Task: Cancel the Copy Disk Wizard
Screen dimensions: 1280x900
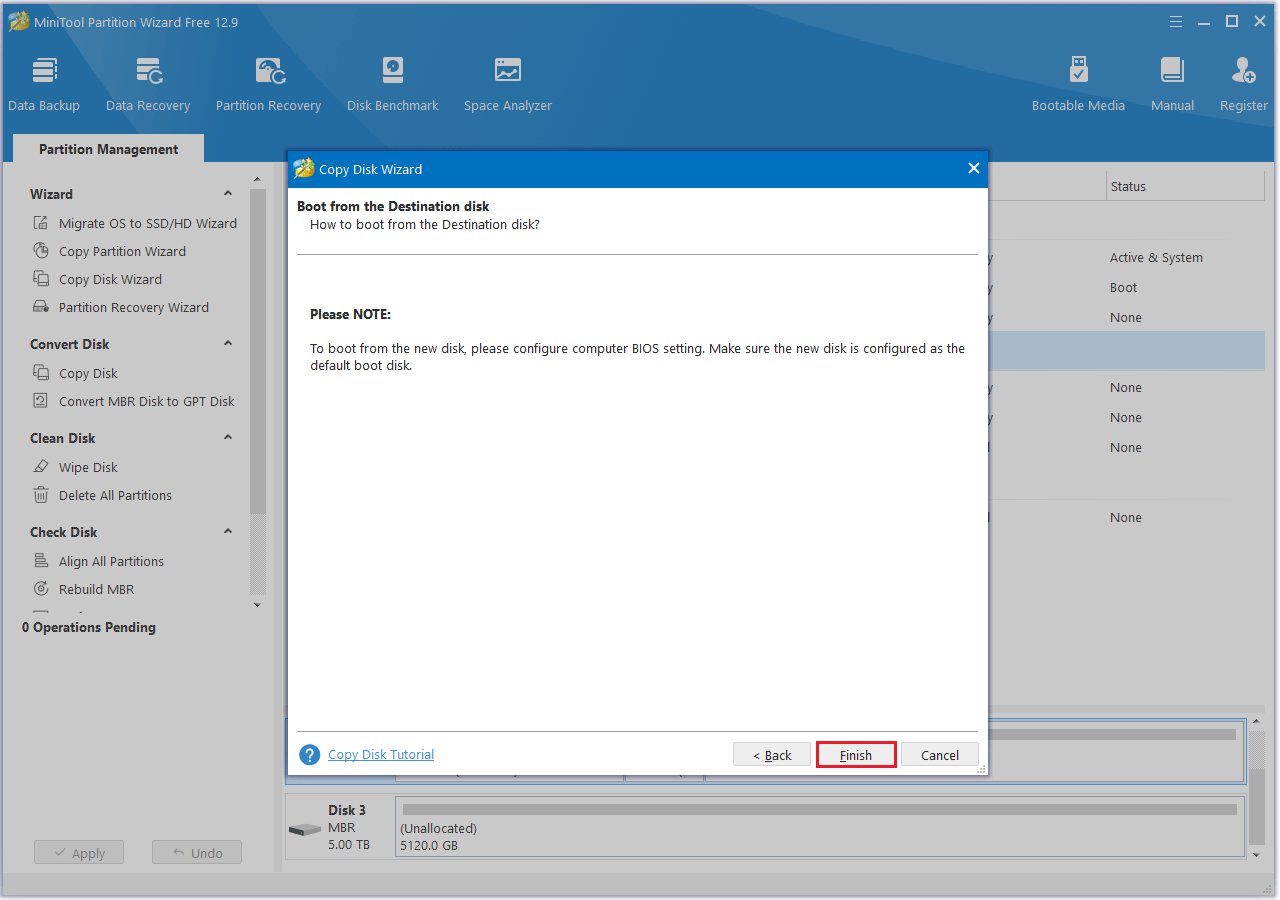Action: click(x=940, y=755)
